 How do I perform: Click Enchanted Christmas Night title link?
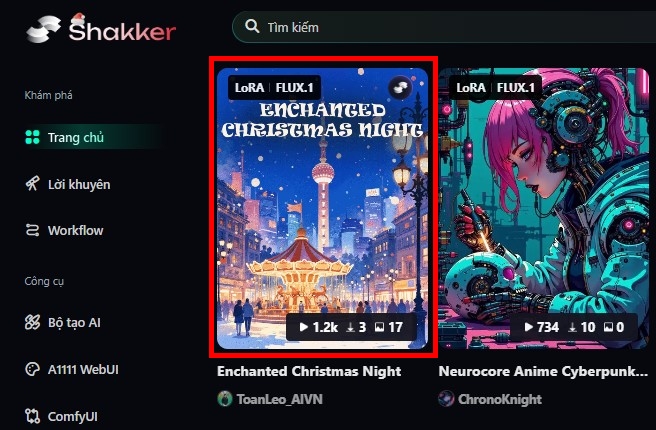[309, 371]
